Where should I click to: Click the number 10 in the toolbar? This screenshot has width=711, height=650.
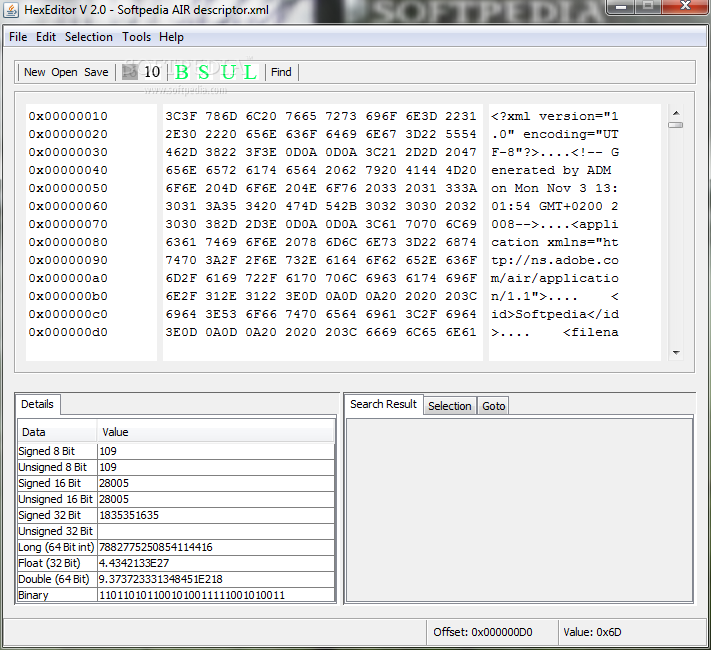click(x=151, y=72)
